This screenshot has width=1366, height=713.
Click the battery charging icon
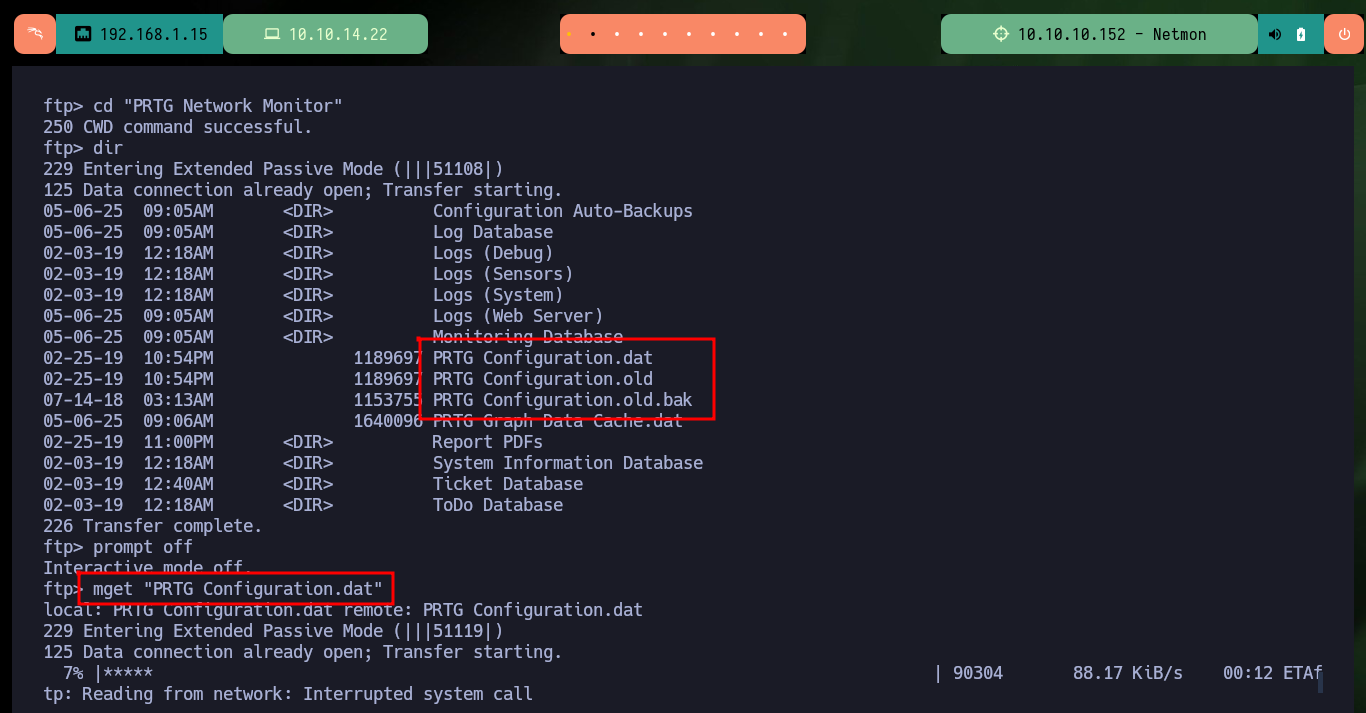[1301, 34]
